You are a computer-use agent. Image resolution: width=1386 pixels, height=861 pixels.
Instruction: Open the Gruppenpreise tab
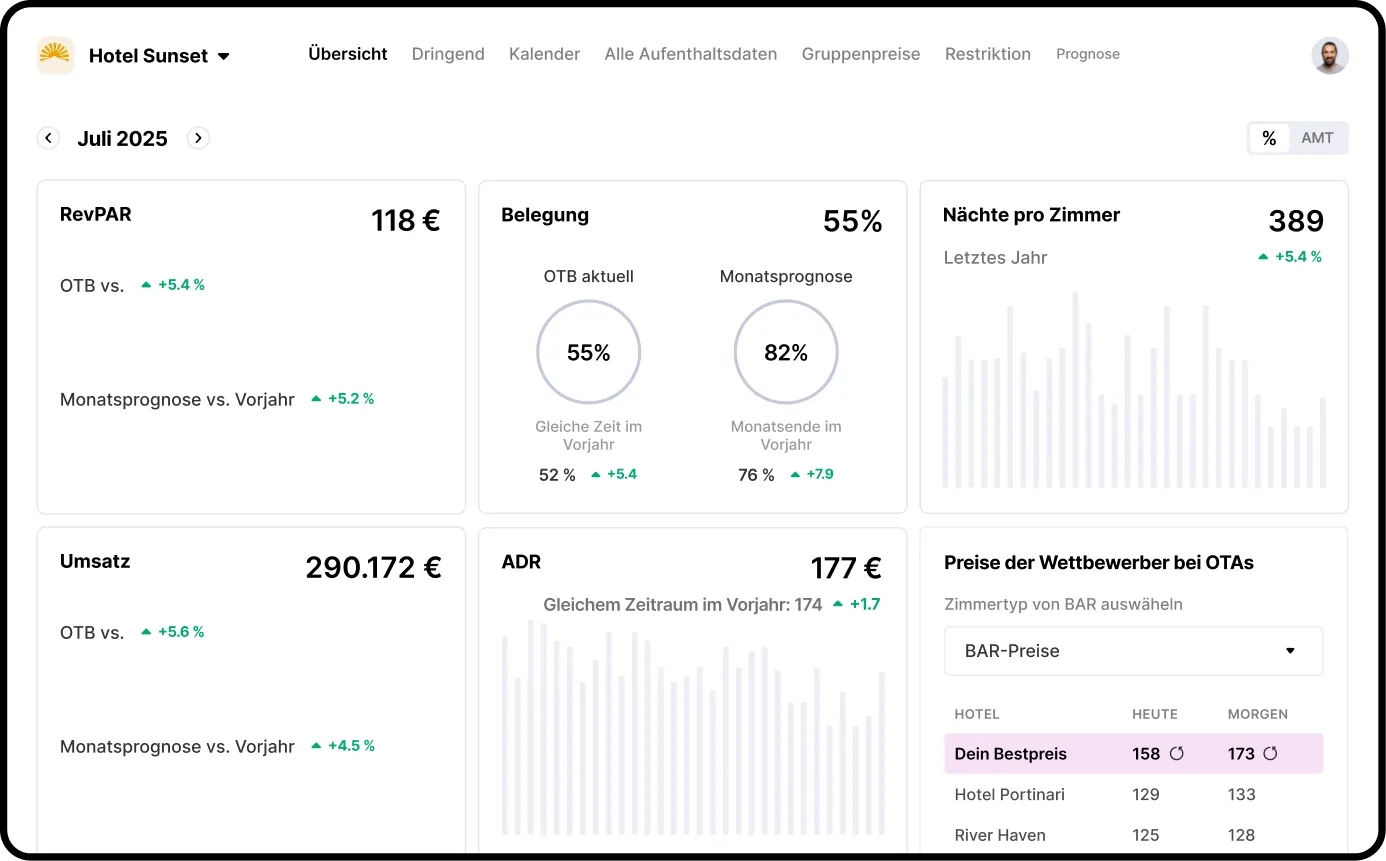[860, 54]
